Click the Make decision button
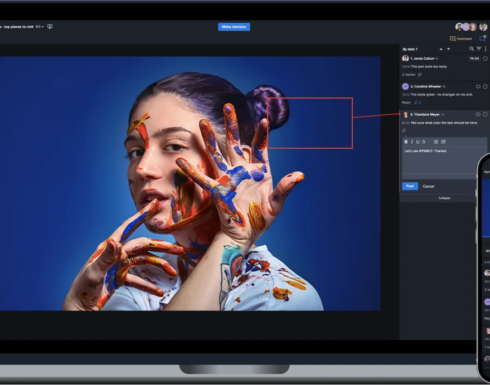 234,27
